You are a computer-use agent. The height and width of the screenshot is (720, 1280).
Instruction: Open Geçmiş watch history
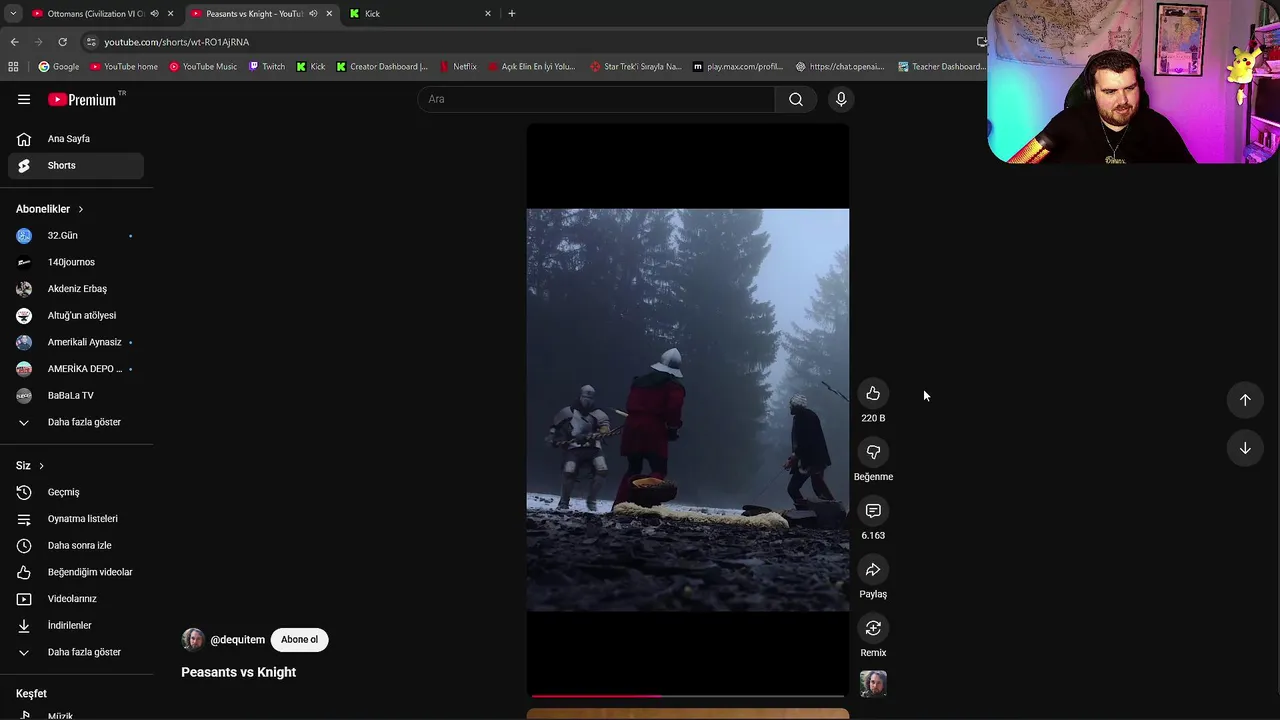click(76, 492)
